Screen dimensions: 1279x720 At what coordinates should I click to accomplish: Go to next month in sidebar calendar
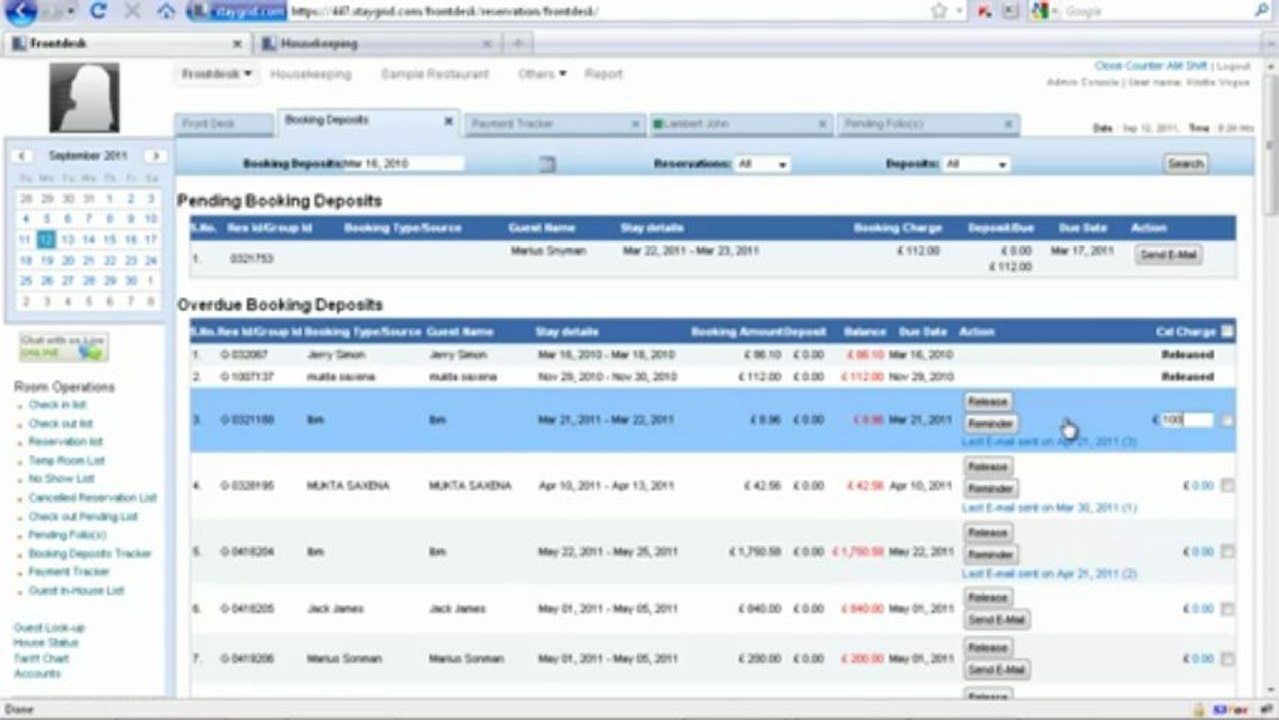(154, 156)
